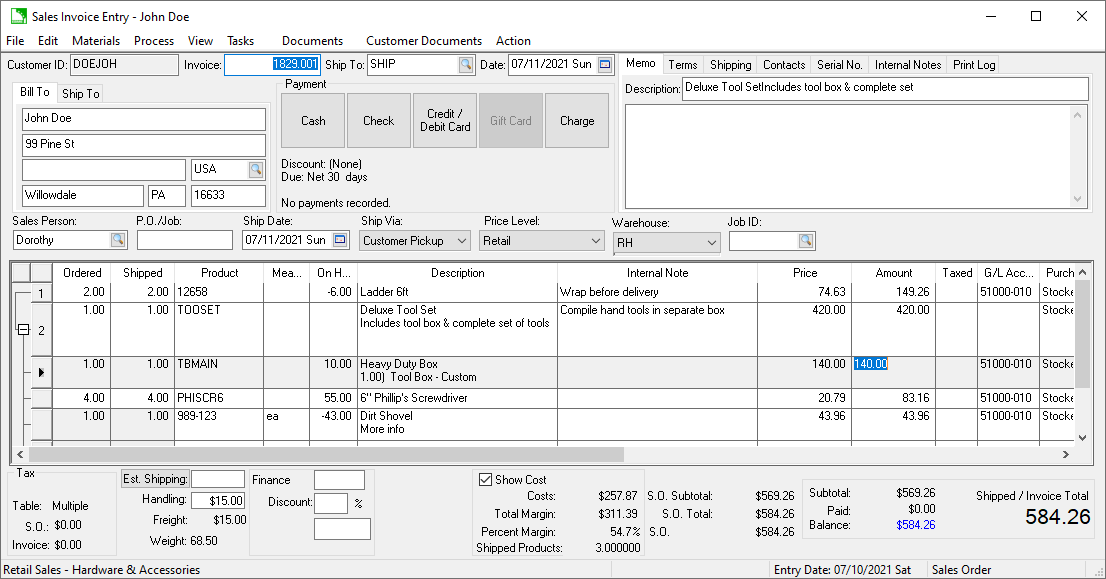Open the Price Level dropdown
The image size is (1106, 579).
[x=595, y=241]
